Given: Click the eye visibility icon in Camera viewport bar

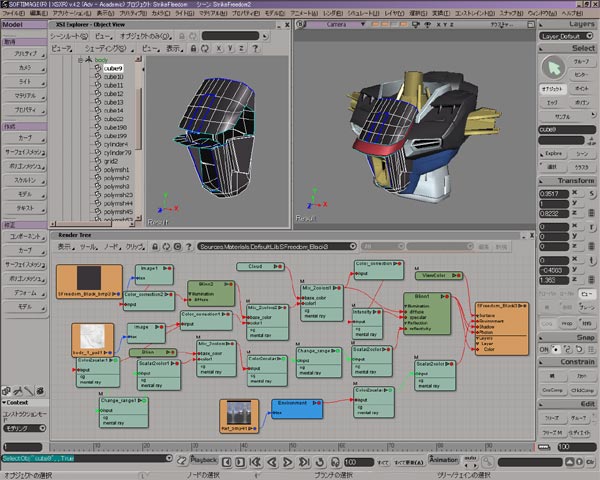Looking at the screenshot, I should point(427,24).
